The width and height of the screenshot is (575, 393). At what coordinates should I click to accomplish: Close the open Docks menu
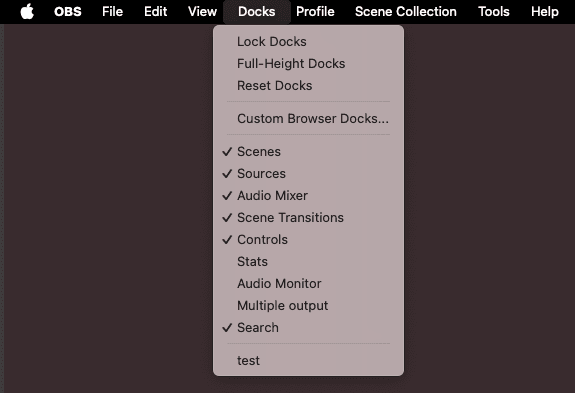click(x=257, y=11)
